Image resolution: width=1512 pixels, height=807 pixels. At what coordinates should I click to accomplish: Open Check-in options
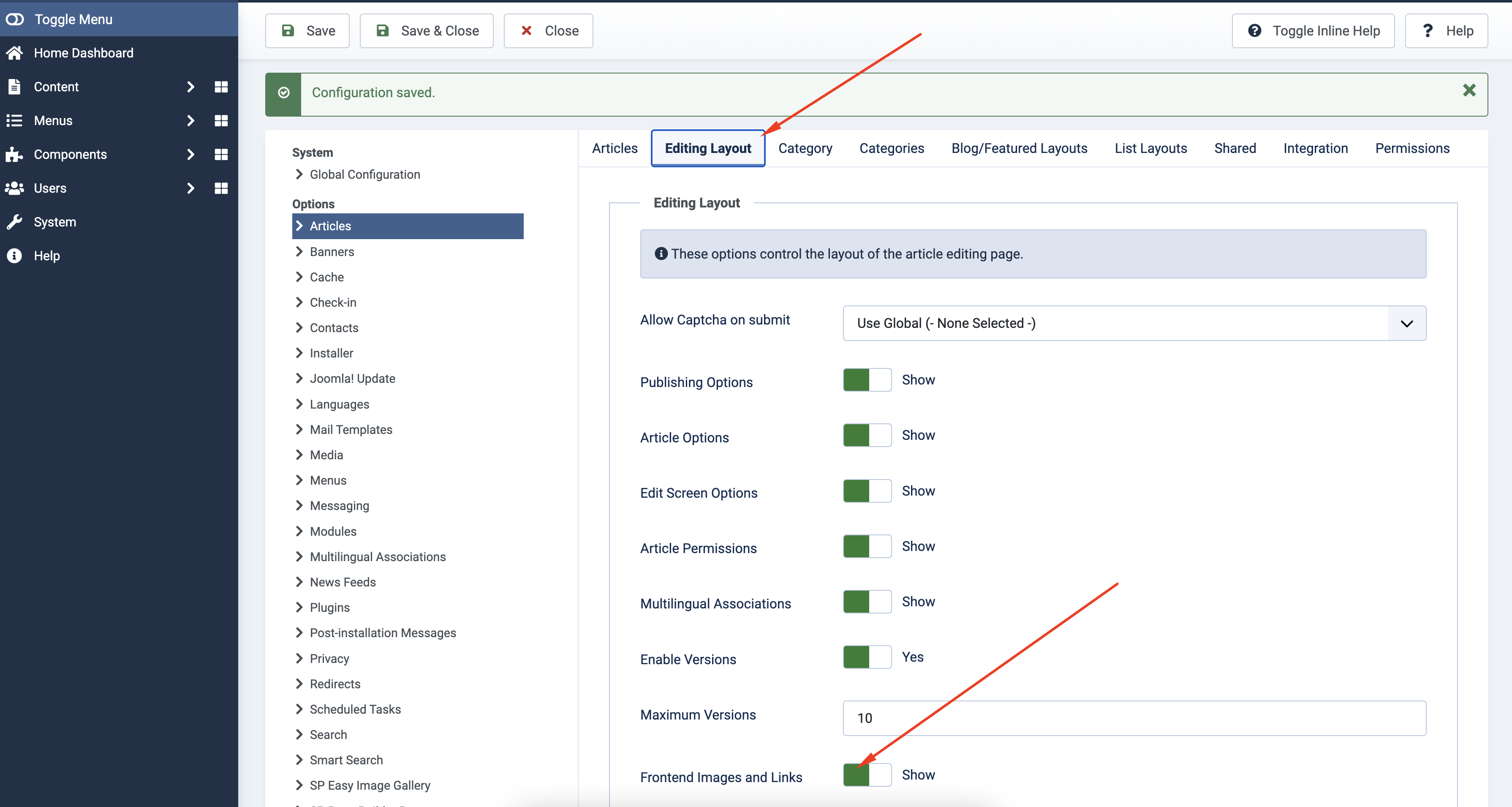(333, 303)
